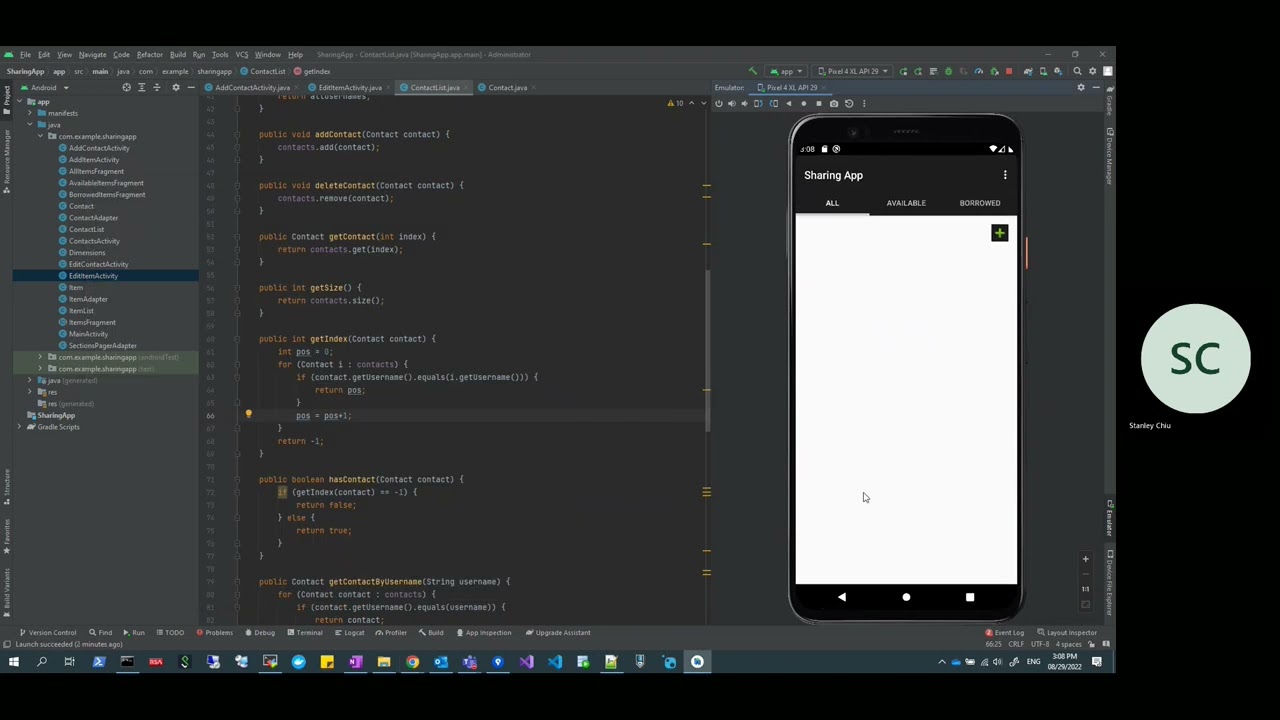Tap the phone's back navigation button
Viewport: 1280px width, 720px height.
(841, 597)
